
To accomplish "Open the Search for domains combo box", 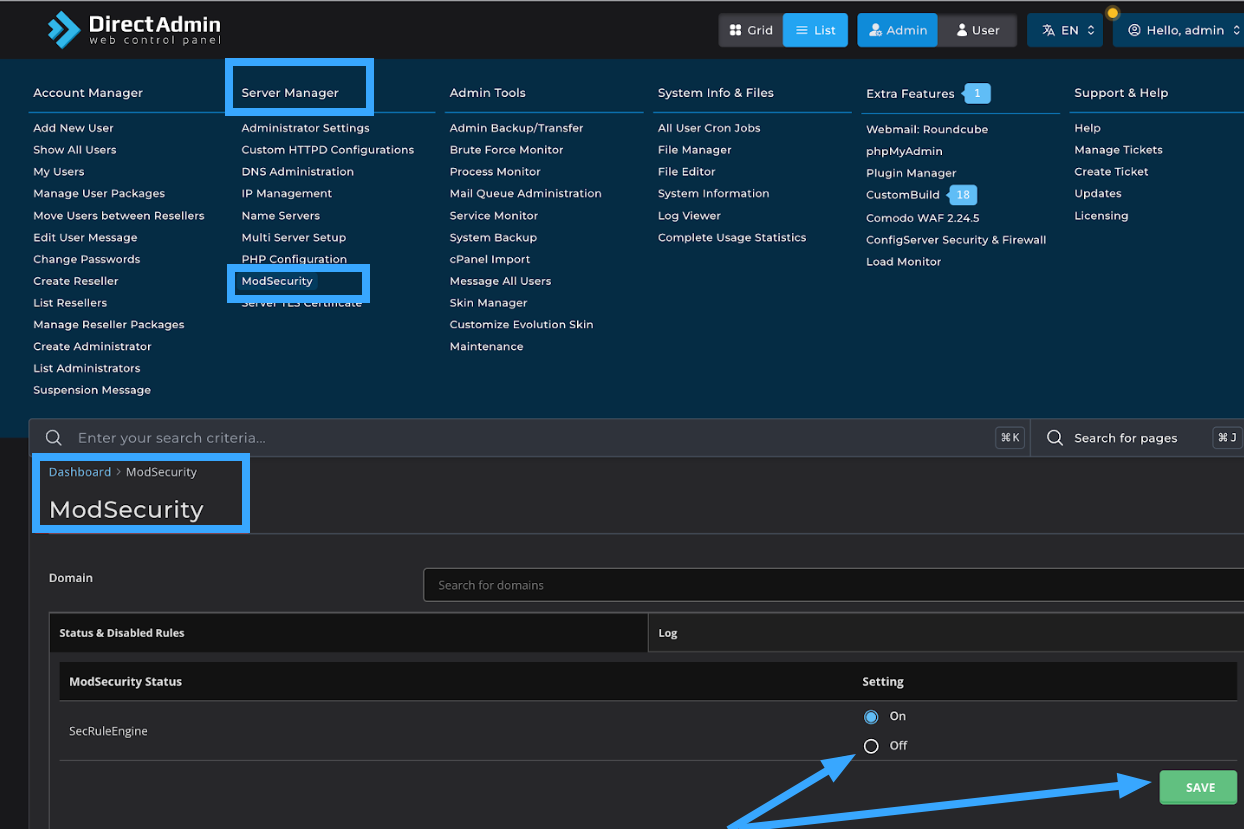I will point(833,585).
